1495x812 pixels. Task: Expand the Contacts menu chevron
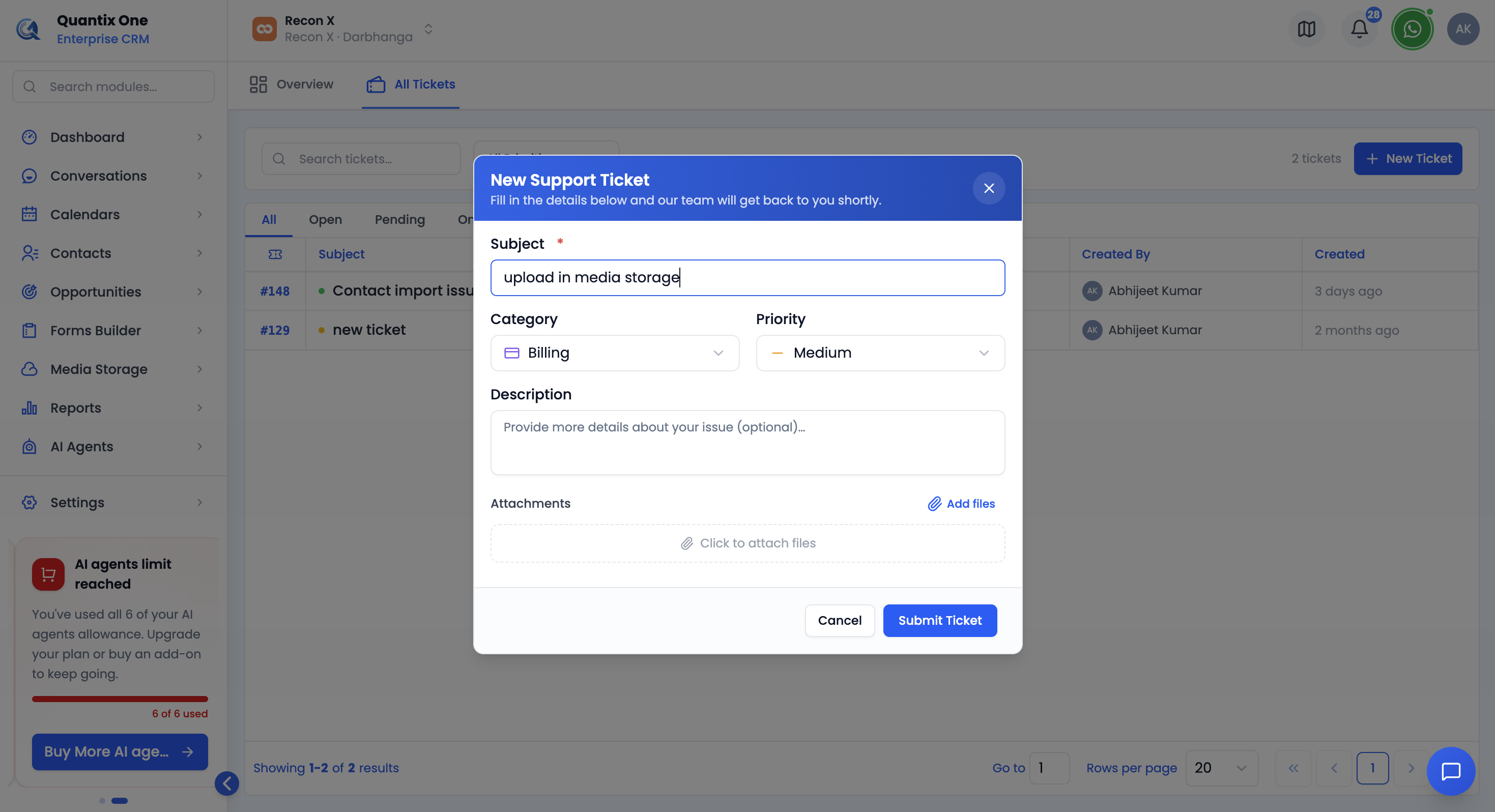[x=199, y=253]
